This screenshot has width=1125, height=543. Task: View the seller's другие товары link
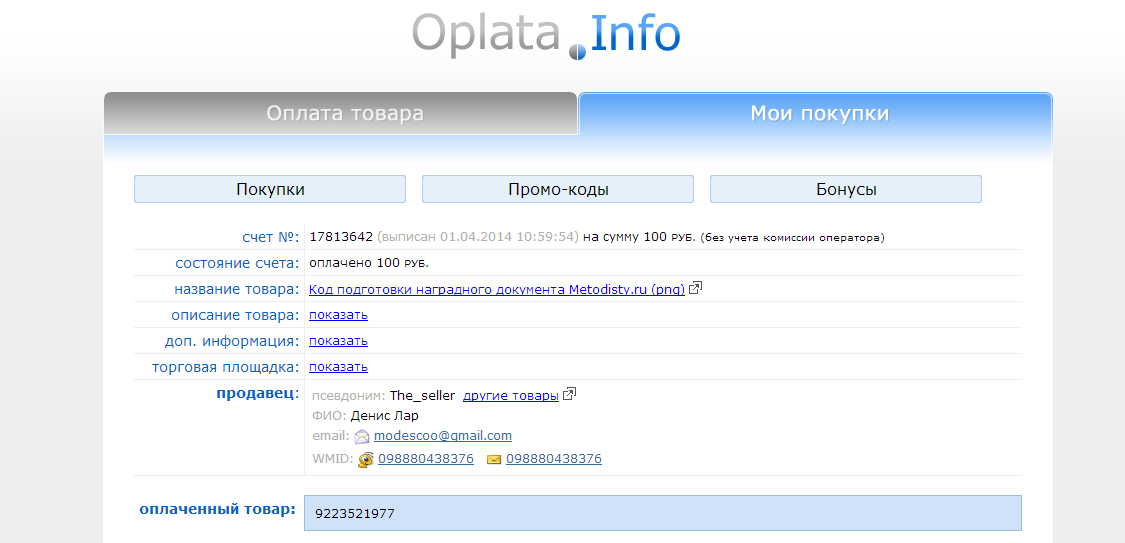510,395
